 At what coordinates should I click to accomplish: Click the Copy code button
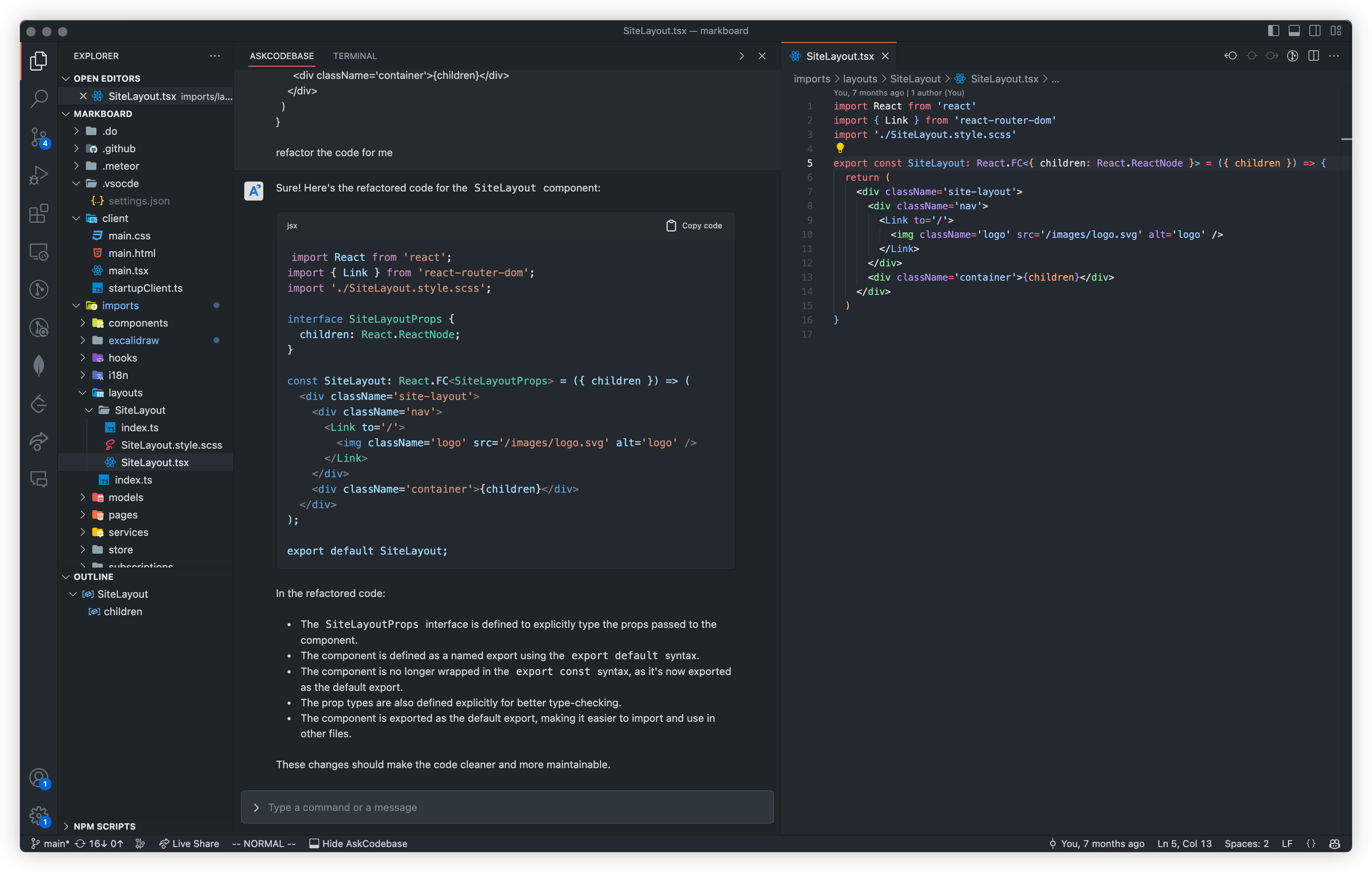click(x=694, y=226)
